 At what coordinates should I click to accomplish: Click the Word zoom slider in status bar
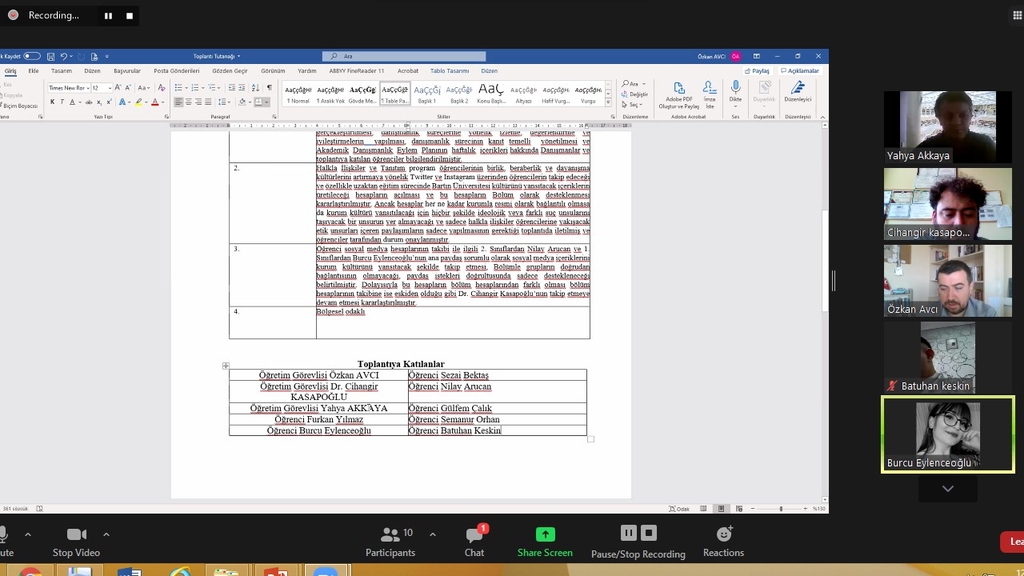[x=781, y=509]
